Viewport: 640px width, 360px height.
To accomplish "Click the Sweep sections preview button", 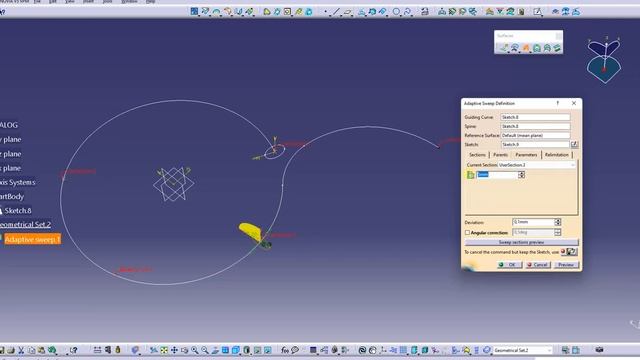I will (521, 242).
